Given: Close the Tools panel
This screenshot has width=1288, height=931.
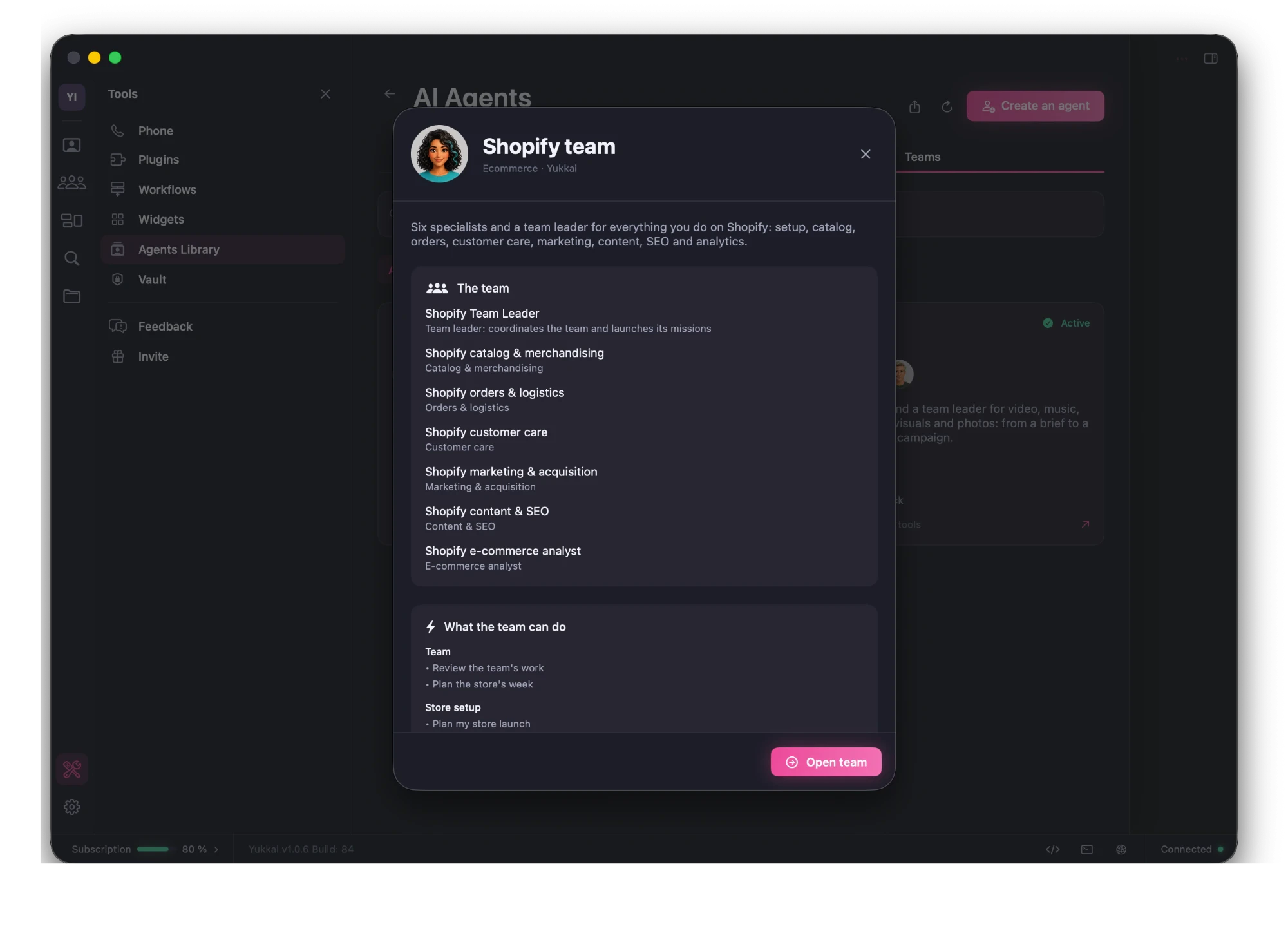Looking at the screenshot, I should coord(325,94).
